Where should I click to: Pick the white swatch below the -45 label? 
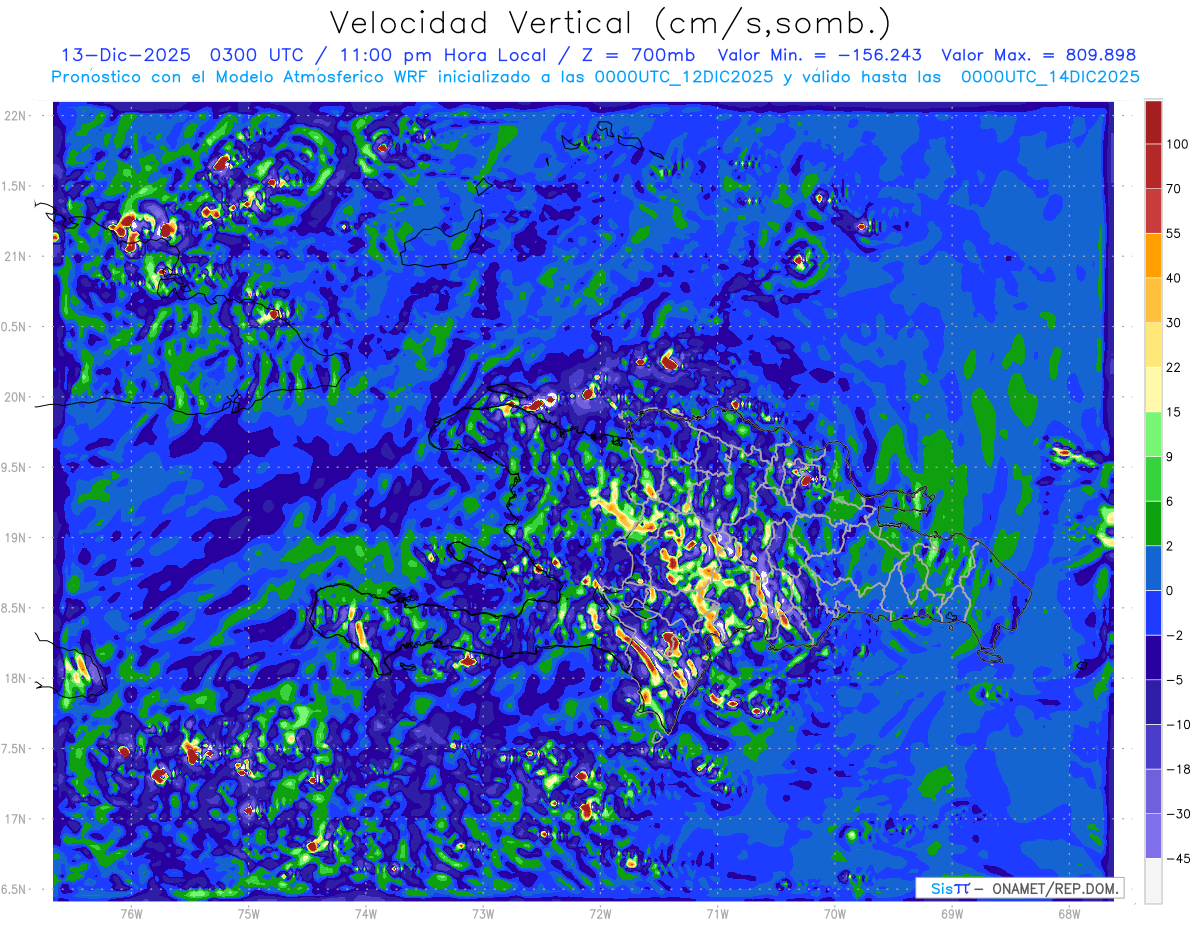click(x=1153, y=880)
